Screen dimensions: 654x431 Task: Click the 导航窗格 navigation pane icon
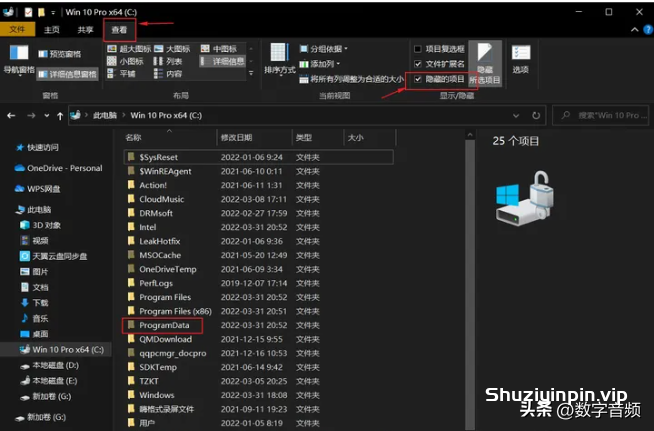(x=19, y=58)
